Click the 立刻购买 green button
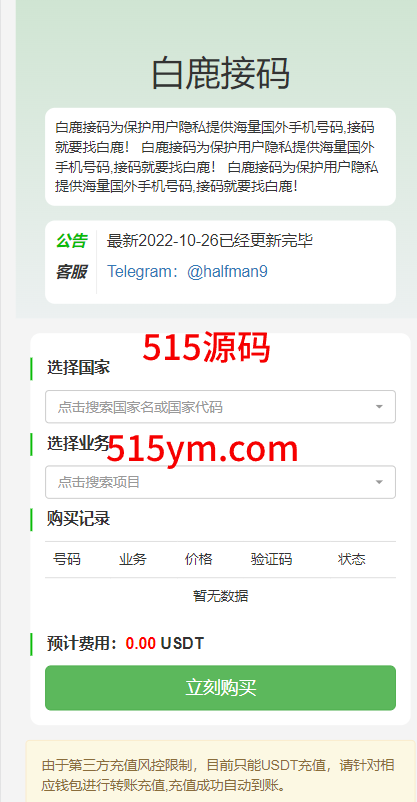Screen dimensions: 417x802 click(x=221, y=688)
